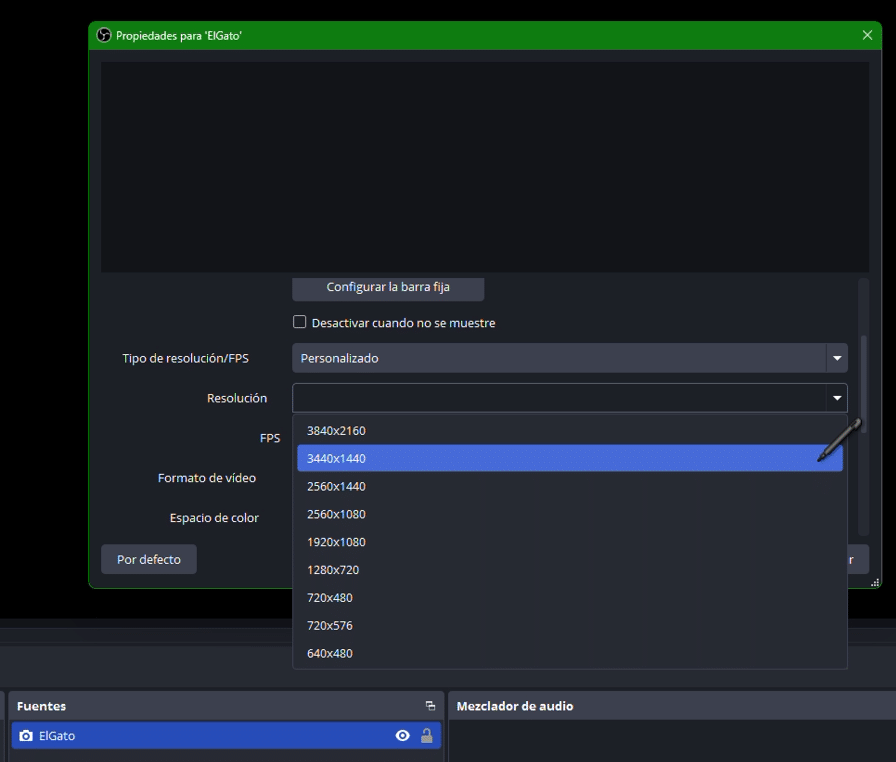Click the camera icon beside the ElGato source

26,736
